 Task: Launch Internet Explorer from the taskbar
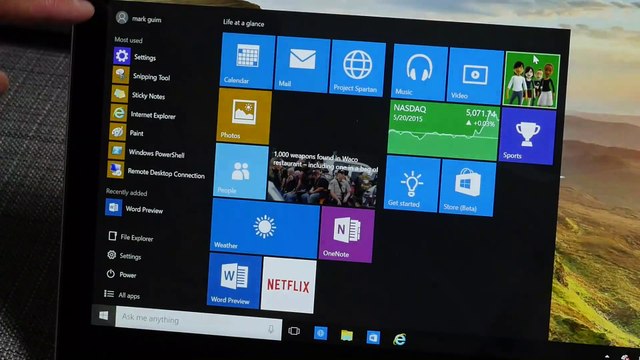(399, 340)
